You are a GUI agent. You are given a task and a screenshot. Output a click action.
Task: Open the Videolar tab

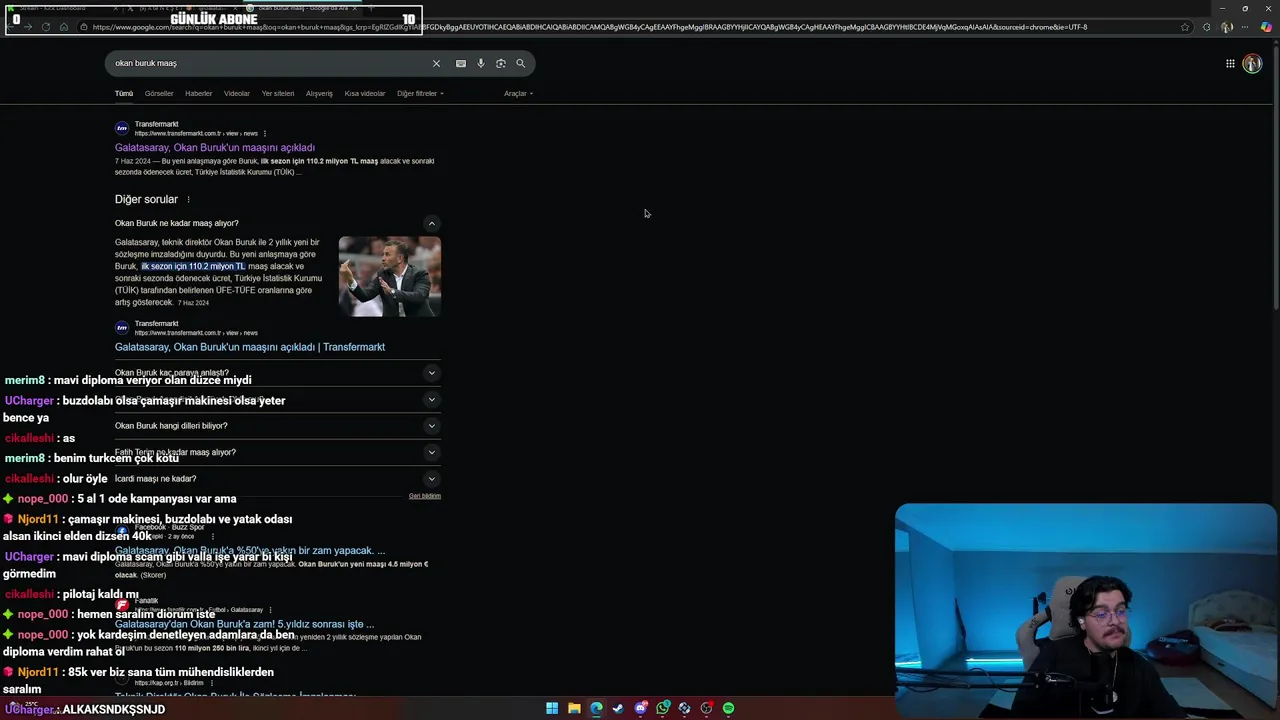coord(237,93)
